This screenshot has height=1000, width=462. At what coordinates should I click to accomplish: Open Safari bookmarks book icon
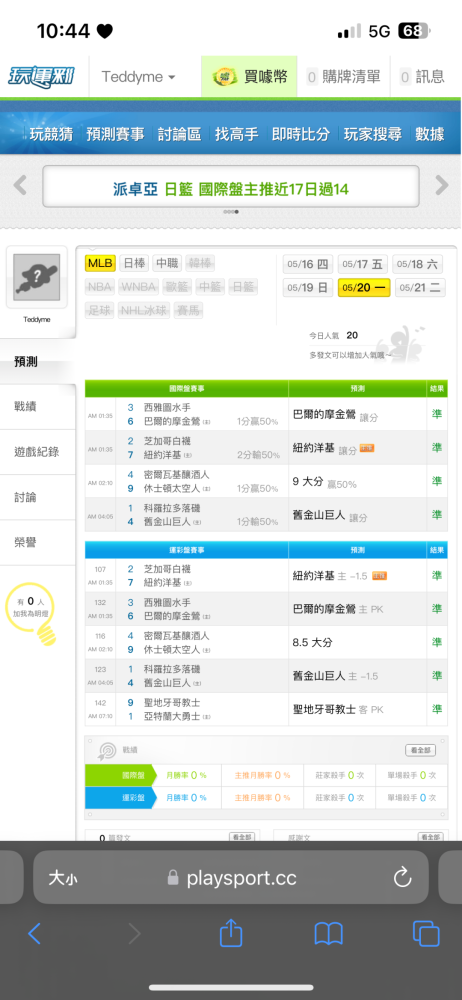coord(329,934)
